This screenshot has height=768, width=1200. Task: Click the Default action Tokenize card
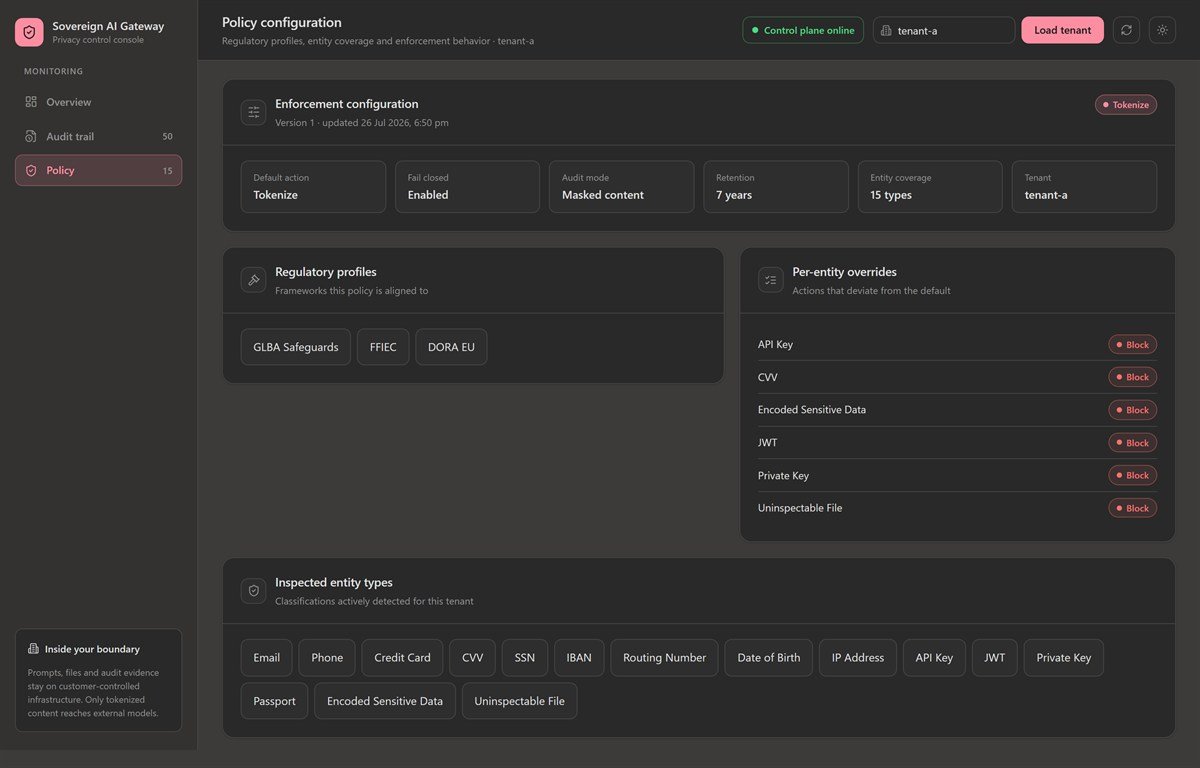(313, 187)
